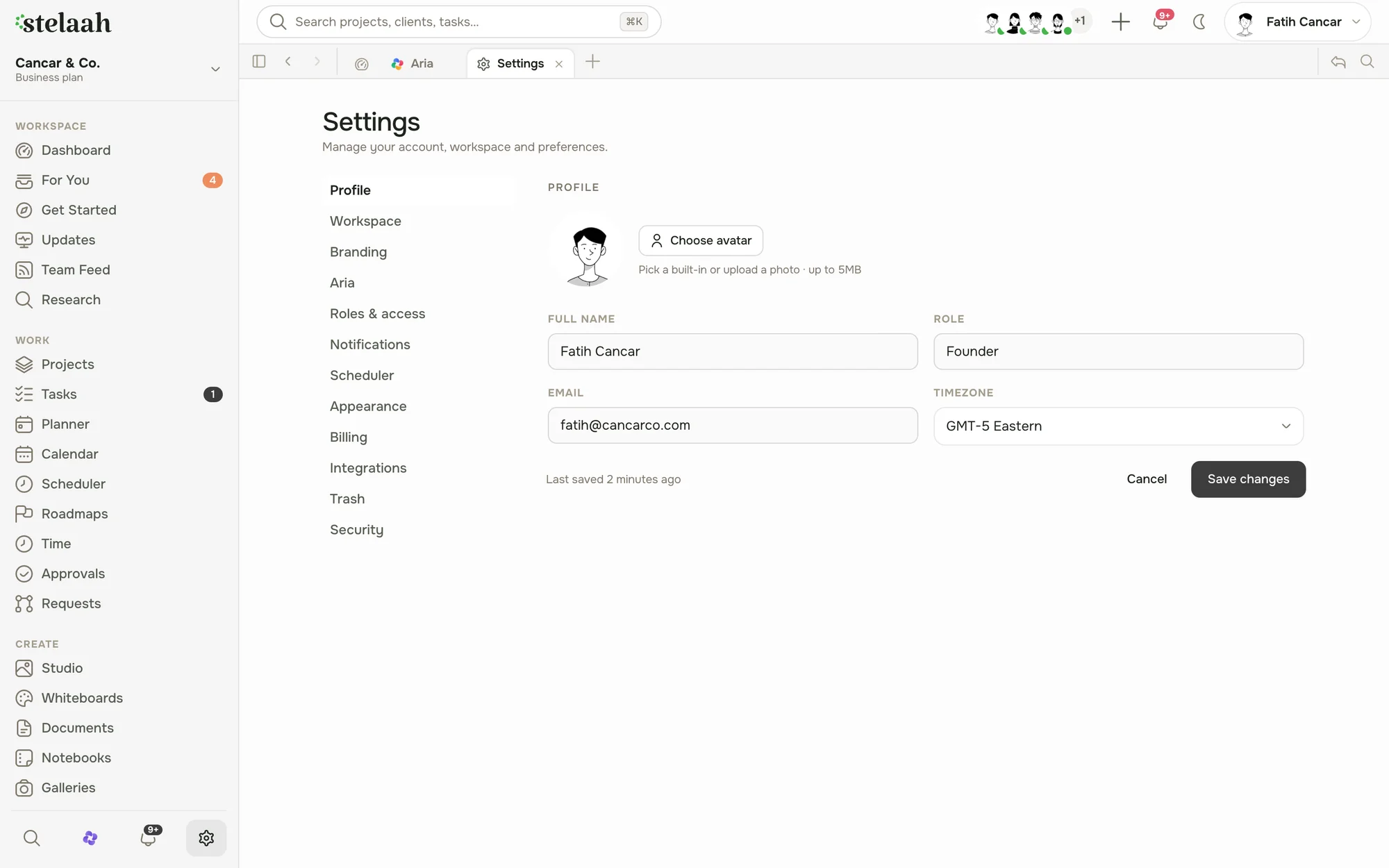The image size is (1389, 868).
Task: Open Studio
Action: tap(118, 667)
